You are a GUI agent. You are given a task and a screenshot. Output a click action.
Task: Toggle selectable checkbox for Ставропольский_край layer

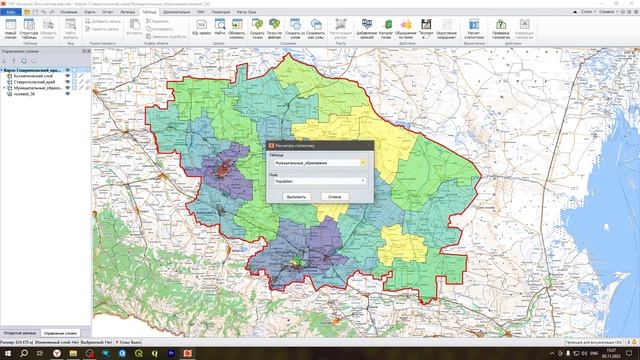coord(74,82)
